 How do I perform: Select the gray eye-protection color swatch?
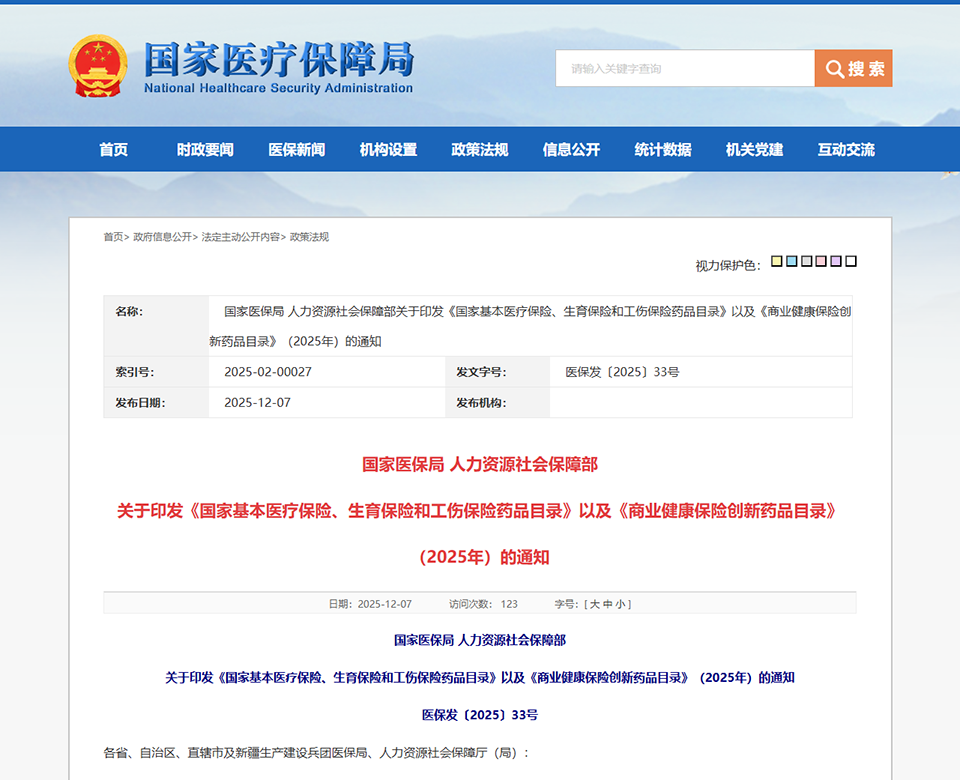pyautogui.click(x=806, y=260)
